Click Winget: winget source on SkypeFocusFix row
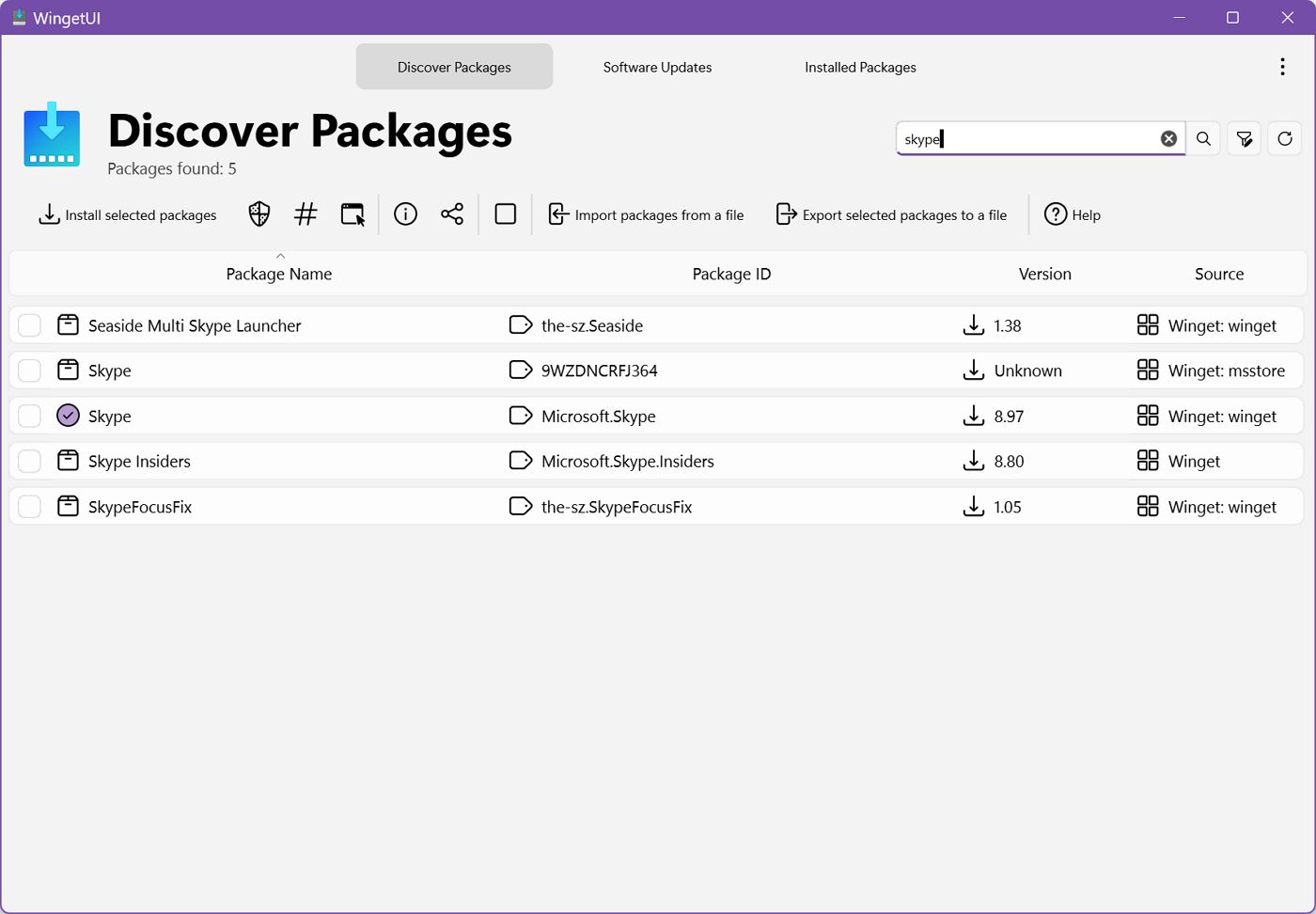Image resolution: width=1316 pixels, height=914 pixels. (x=1222, y=507)
